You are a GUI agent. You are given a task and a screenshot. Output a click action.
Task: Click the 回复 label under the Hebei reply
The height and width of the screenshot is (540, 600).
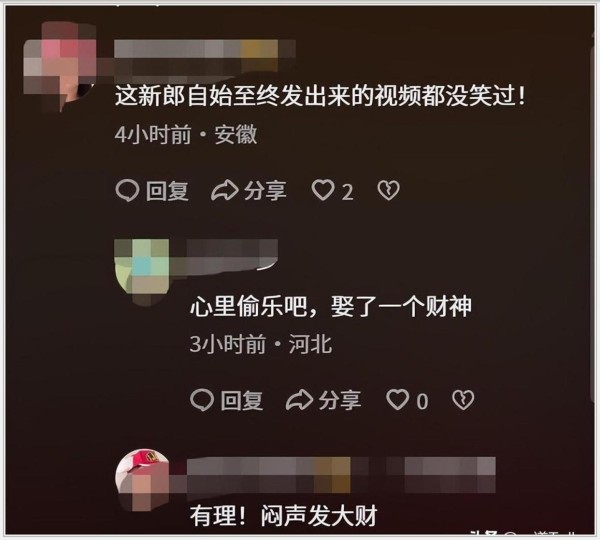coord(242,400)
